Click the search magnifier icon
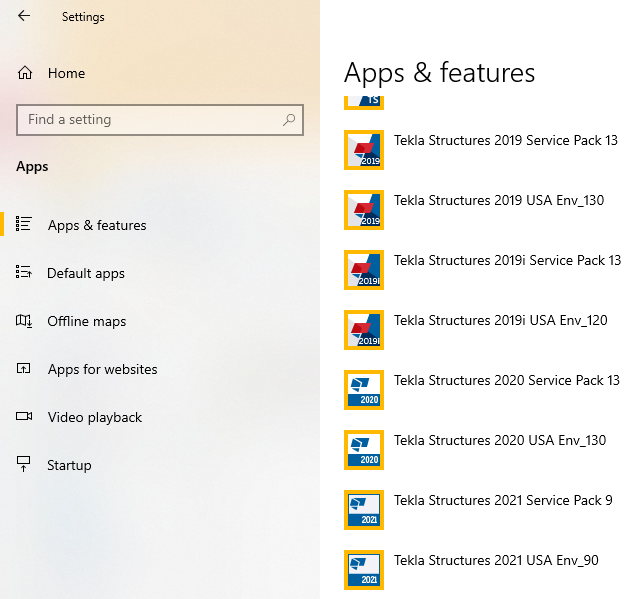This screenshot has height=599, width=632. pos(289,120)
